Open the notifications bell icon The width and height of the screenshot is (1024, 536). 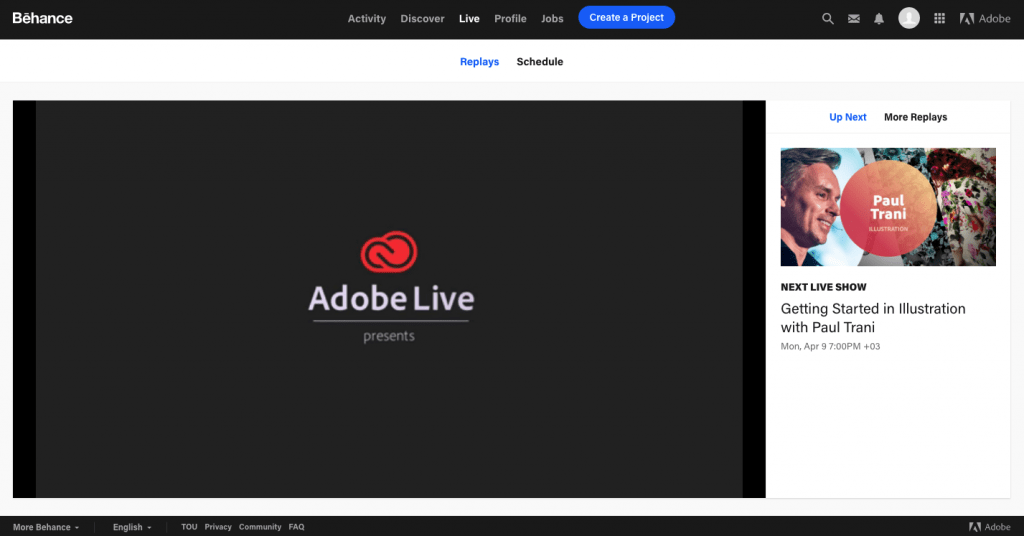(879, 19)
